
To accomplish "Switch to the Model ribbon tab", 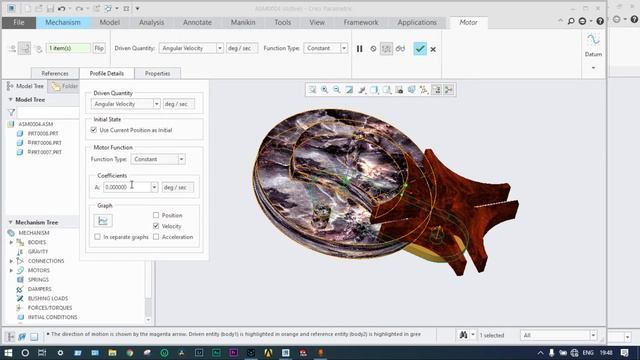I will click(x=109, y=22).
